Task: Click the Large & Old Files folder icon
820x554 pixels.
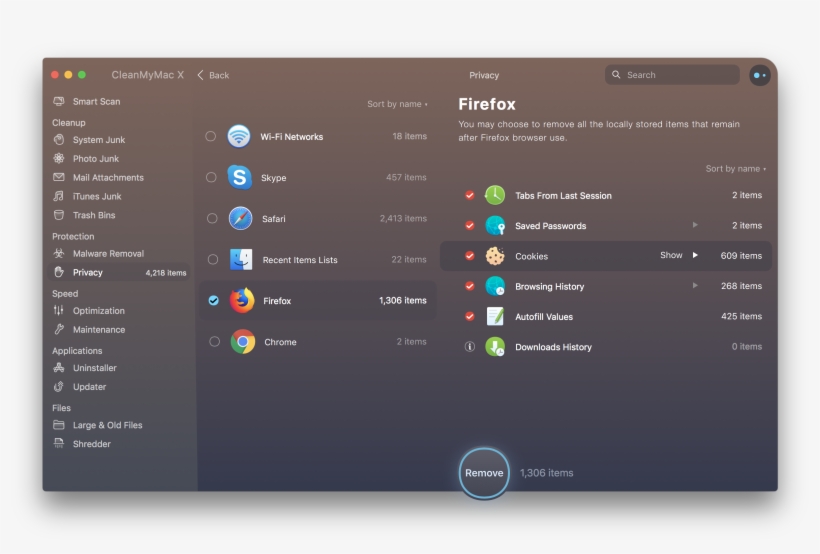Action: [59, 425]
